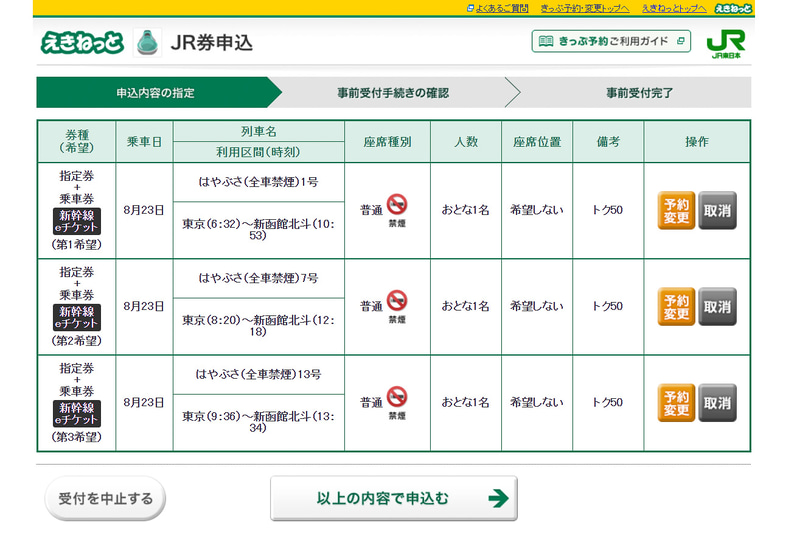Click 予約変更 for はやぶさ1号
The height and width of the screenshot is (534, 800).
pyautogui.click(x=676, y=210)
